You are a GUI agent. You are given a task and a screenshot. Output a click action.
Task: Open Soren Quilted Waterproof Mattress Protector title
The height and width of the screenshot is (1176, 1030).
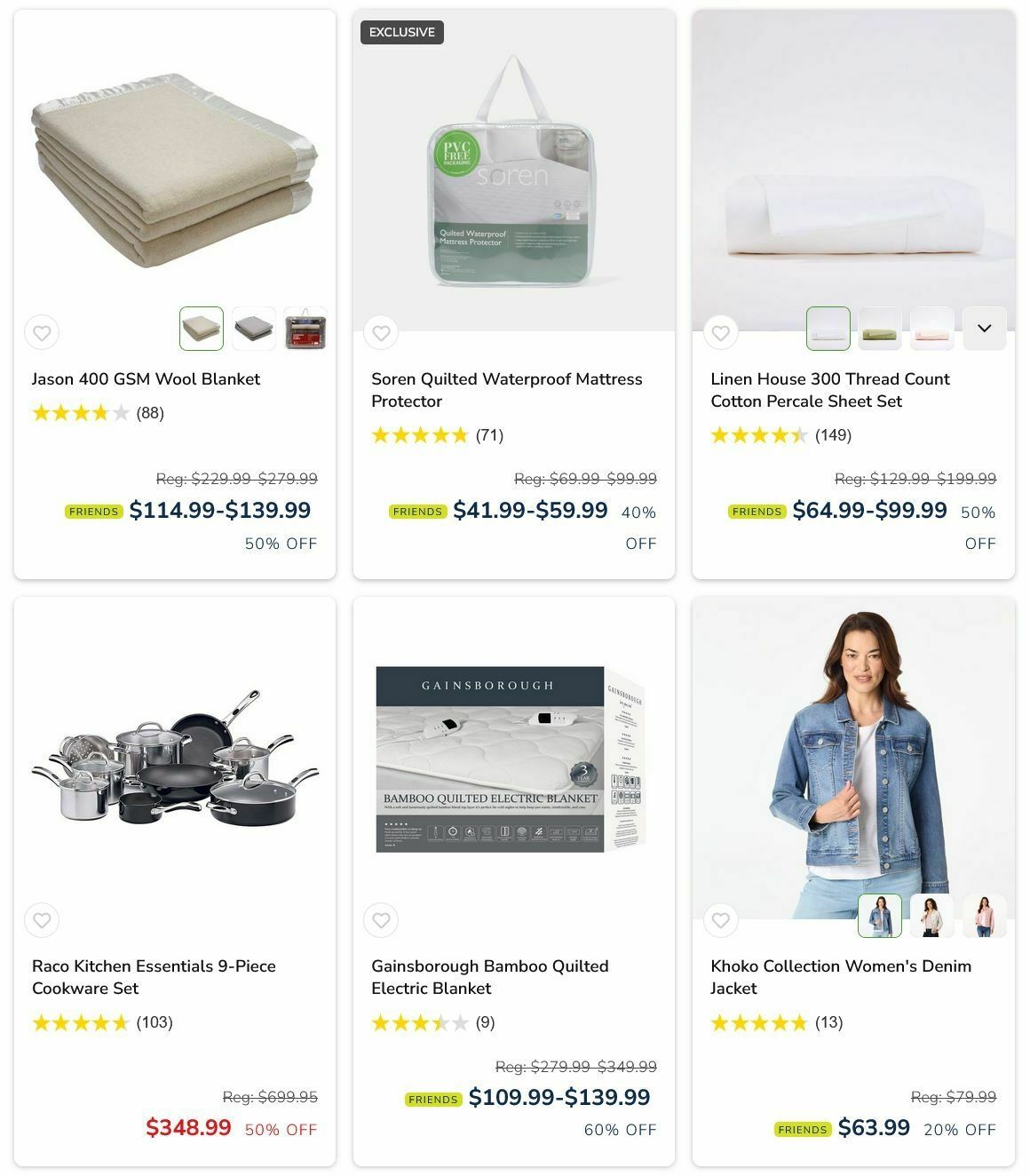(x=507, y=390)
